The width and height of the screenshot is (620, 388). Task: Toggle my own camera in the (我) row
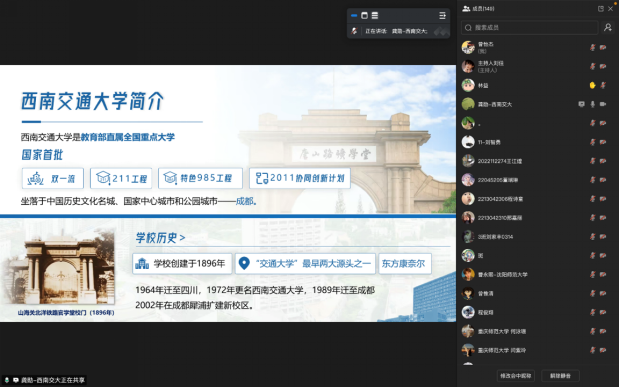(x=603, y=47)
